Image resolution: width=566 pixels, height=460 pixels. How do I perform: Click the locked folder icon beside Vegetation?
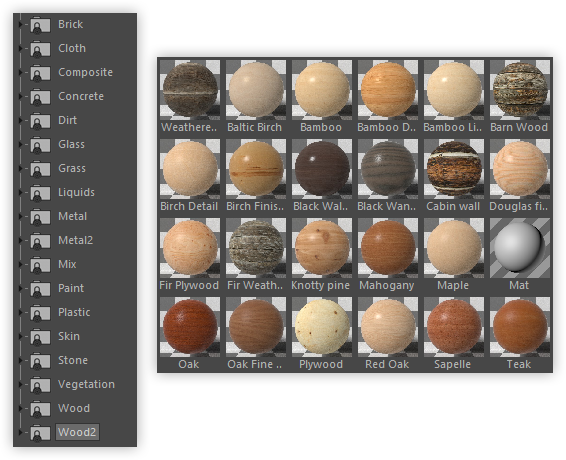point(40,385)
